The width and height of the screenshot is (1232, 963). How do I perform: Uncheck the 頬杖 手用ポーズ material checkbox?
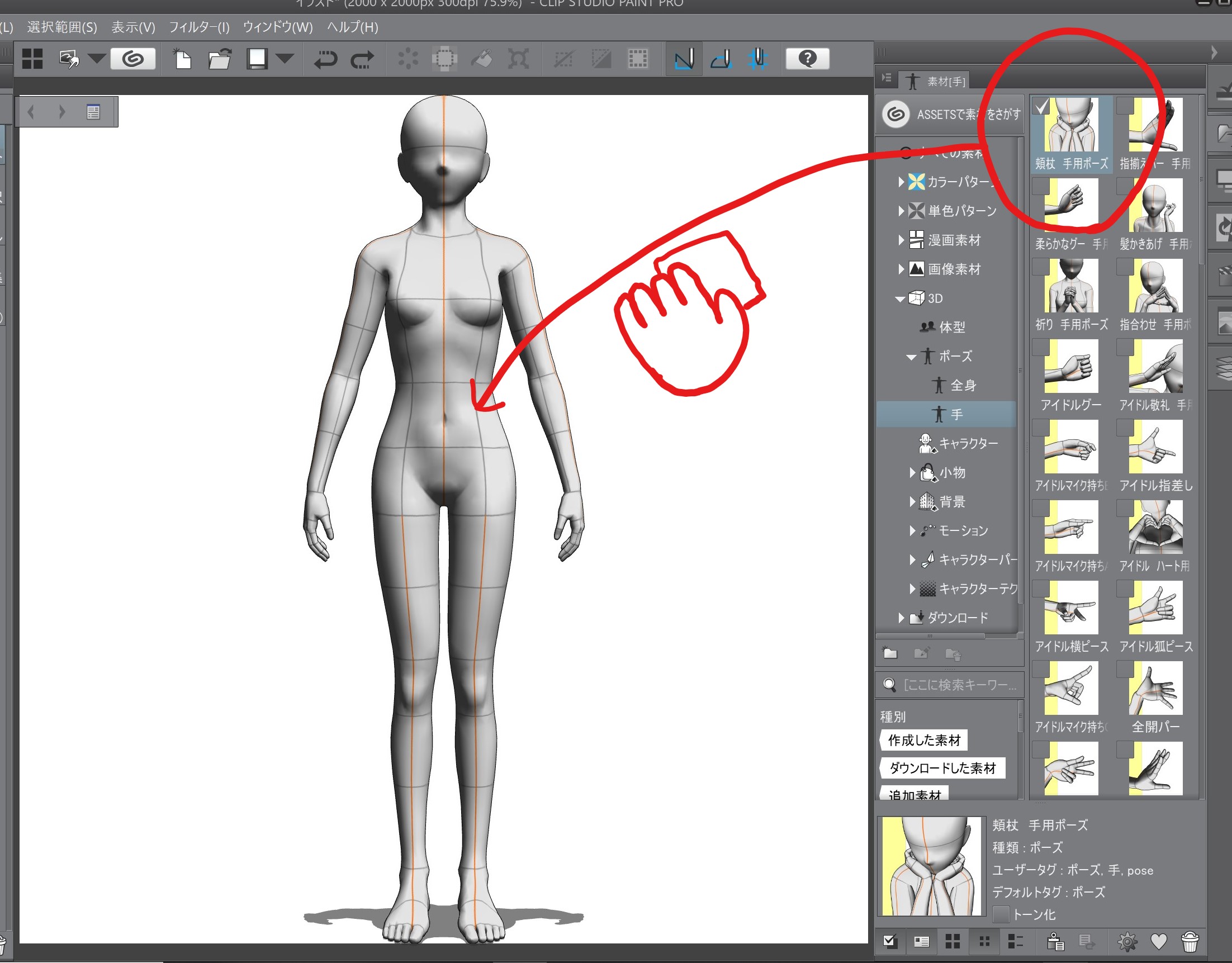coord(1041,106)
